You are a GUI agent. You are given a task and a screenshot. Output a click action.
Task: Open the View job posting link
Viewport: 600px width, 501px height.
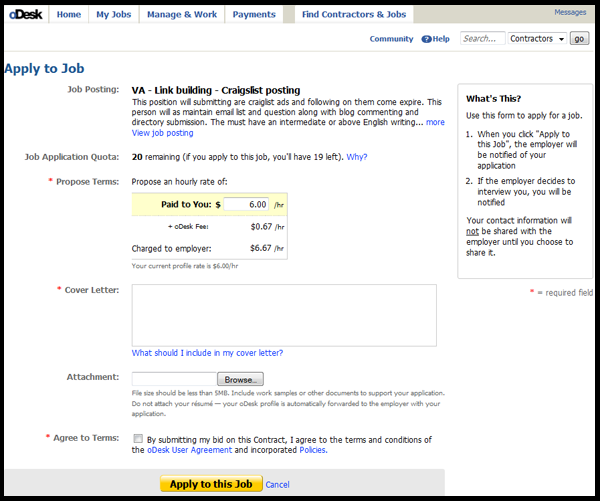pyautogui.click(x=162, y=133)
